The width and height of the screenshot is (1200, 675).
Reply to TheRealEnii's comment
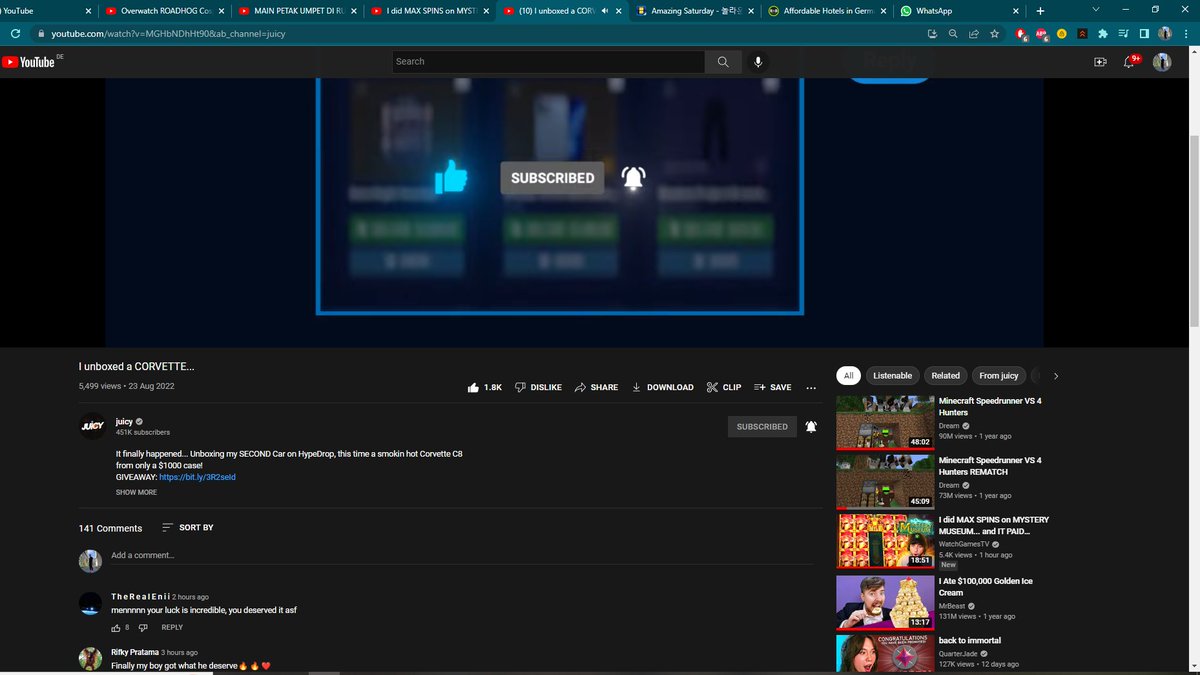[172, 628]
